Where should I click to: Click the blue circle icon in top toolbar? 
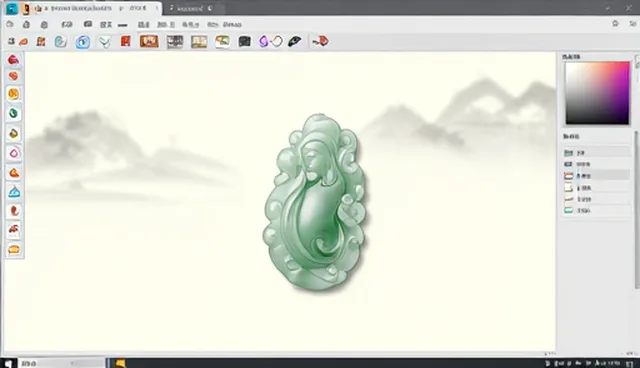[x=82, y=42]
